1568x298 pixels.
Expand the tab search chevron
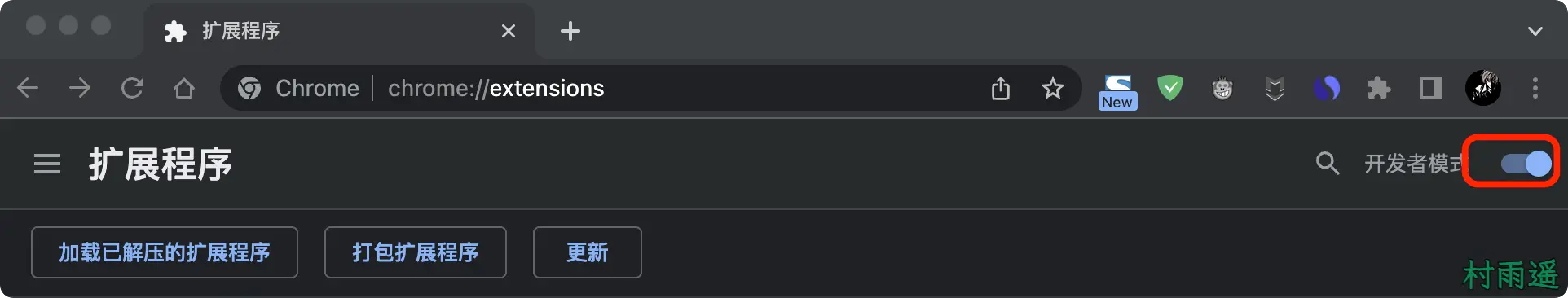[x=1535, y=31]
